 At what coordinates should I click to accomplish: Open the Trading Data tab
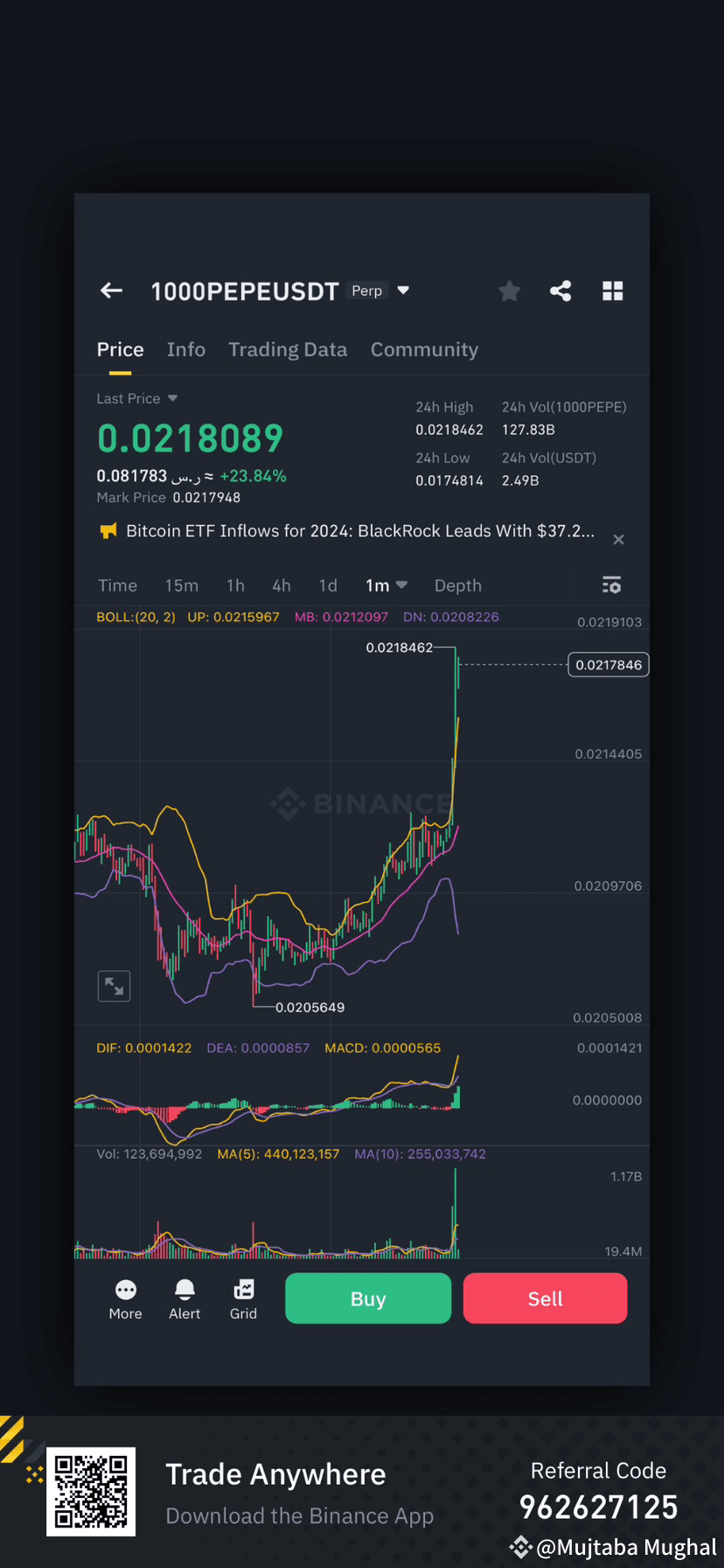(288, 349)
